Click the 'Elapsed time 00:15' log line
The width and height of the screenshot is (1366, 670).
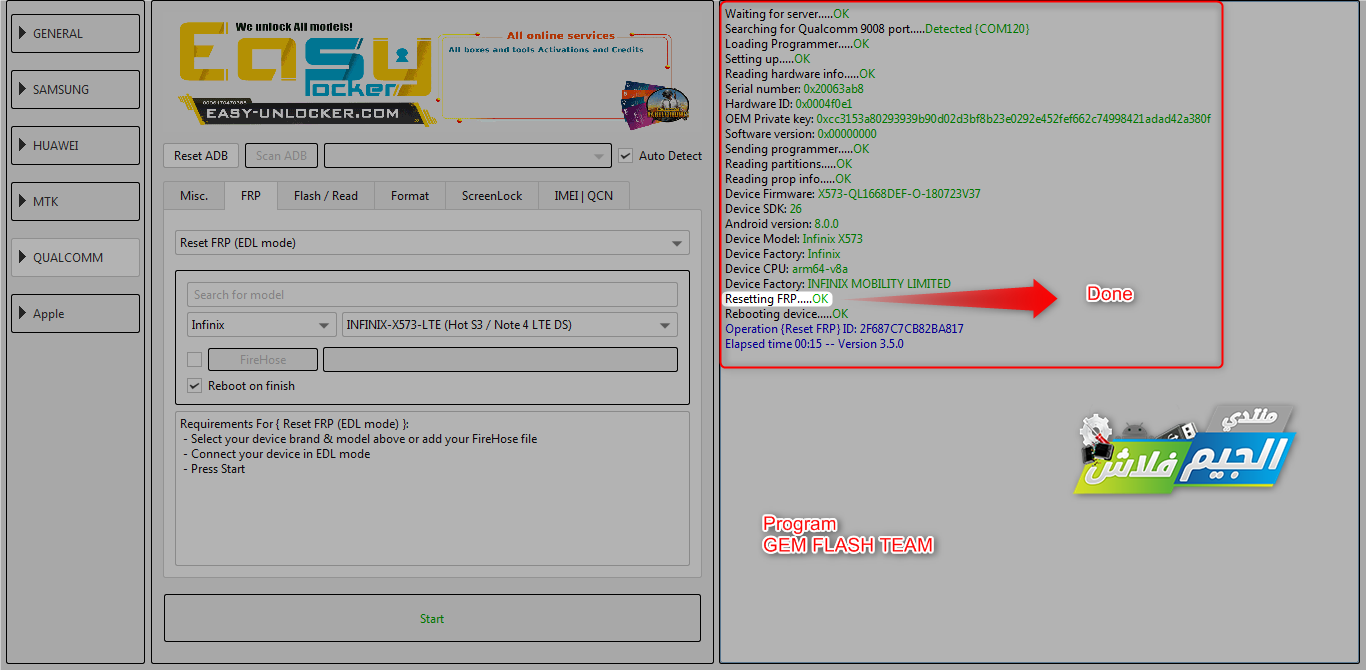(x=814, y=344)
